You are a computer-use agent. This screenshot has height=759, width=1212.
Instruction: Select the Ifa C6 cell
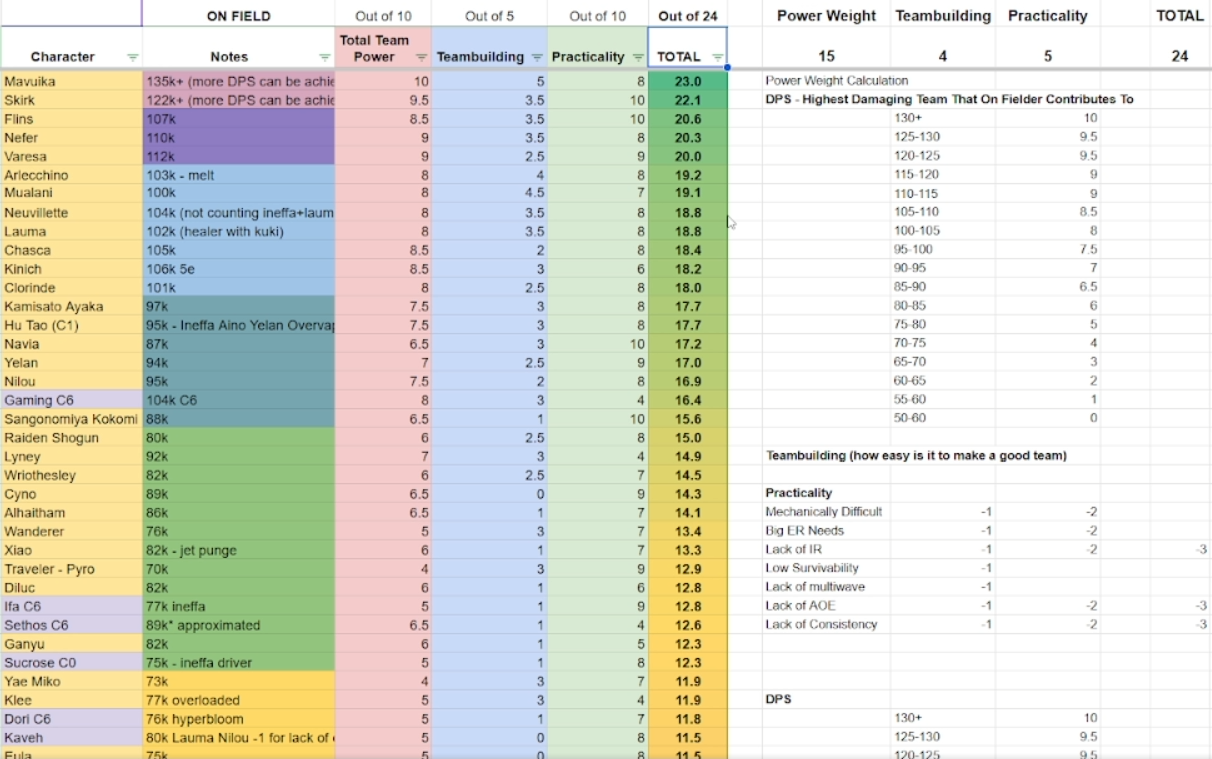coord(71,606)
